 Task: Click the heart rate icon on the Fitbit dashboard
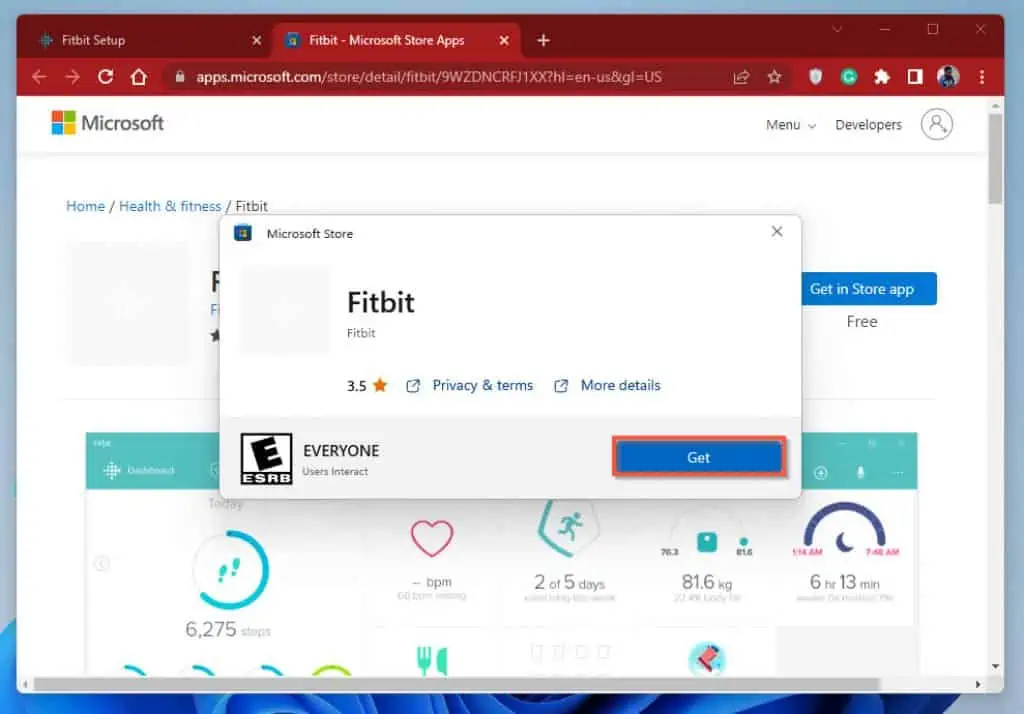(x=430, y=539)
